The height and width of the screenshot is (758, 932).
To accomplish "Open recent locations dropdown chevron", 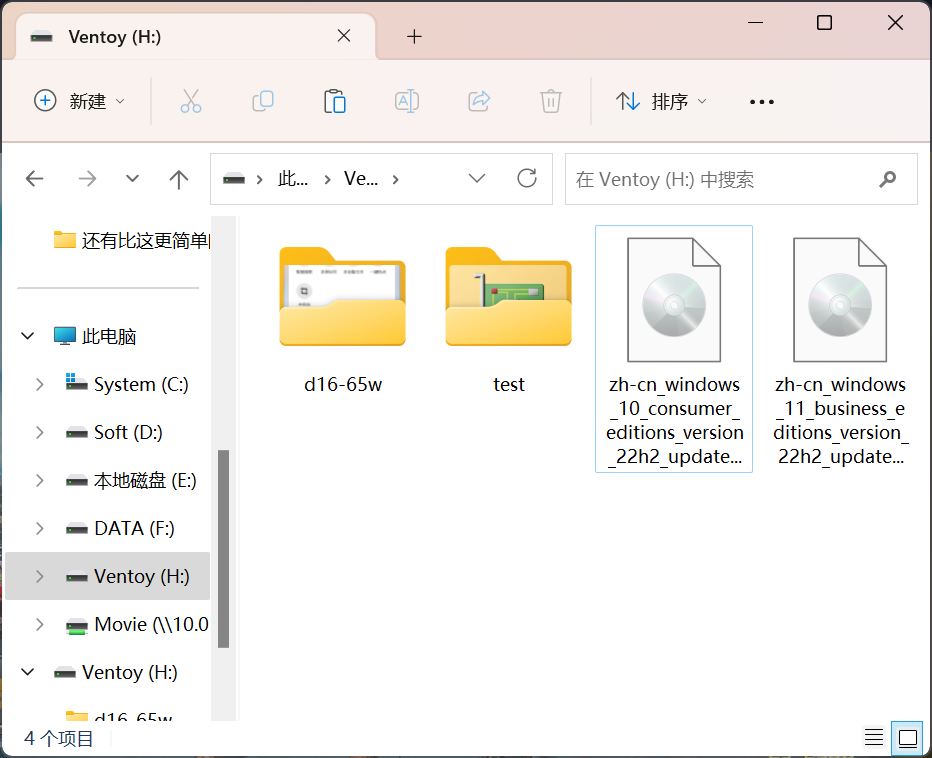I will [x=133, y=178].
